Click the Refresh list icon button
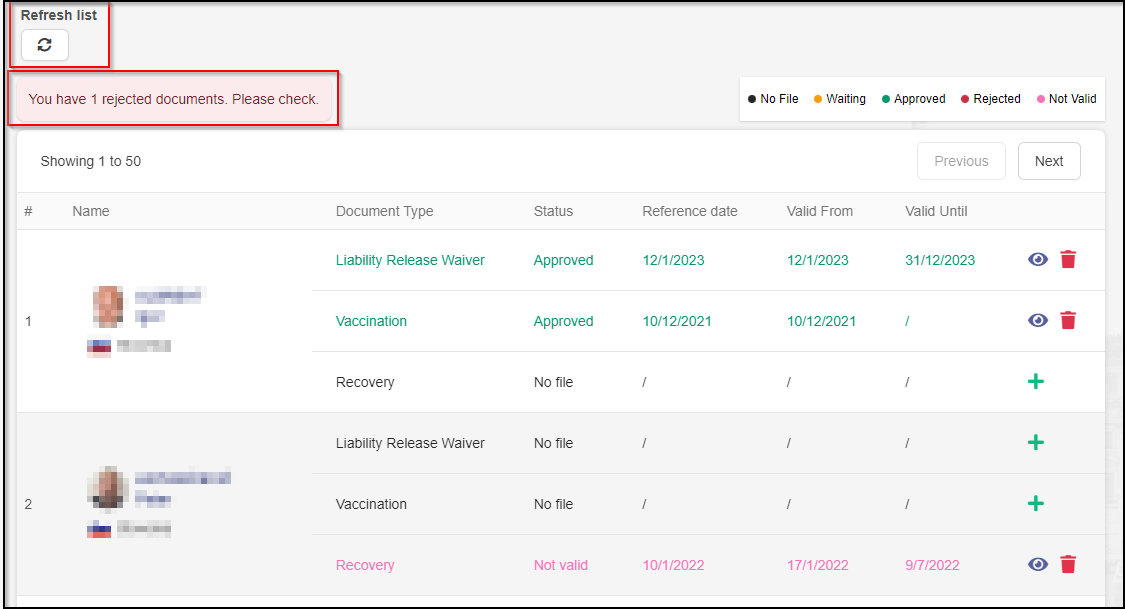Viewport: 1125px width, 609px height. coord(45,45)
